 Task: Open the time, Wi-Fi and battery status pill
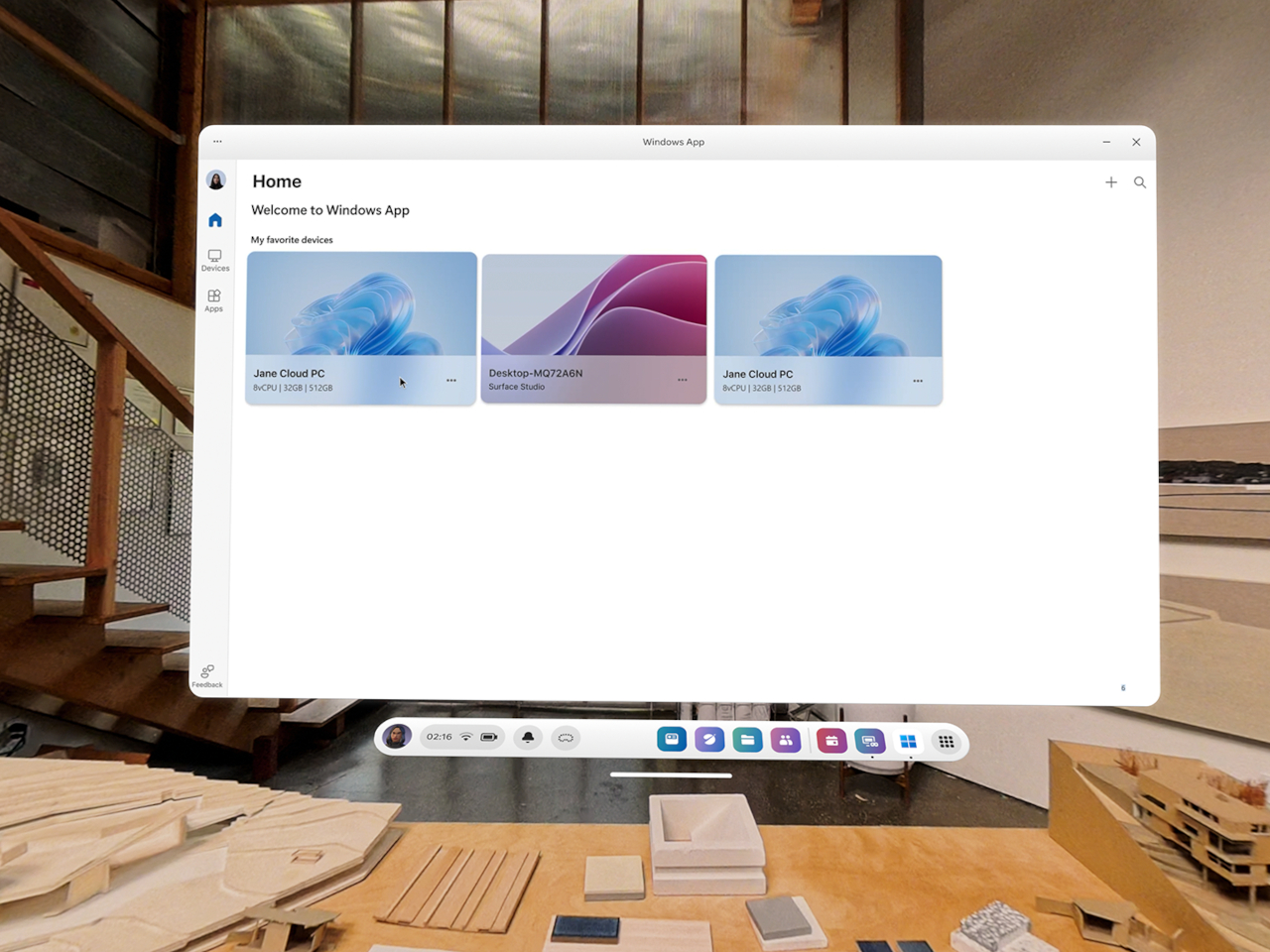pos(462,738)
